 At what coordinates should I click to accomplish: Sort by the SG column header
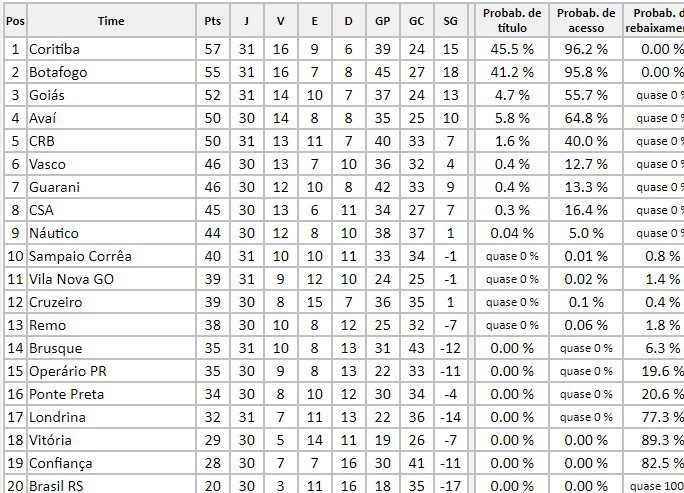coord(450,21)
